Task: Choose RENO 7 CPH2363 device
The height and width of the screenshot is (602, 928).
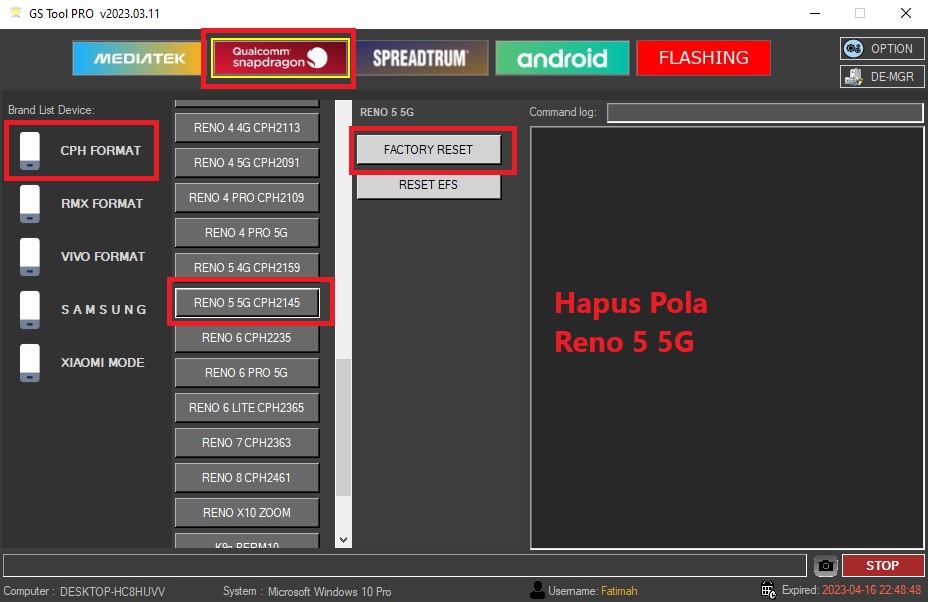Action: point(247,442)
